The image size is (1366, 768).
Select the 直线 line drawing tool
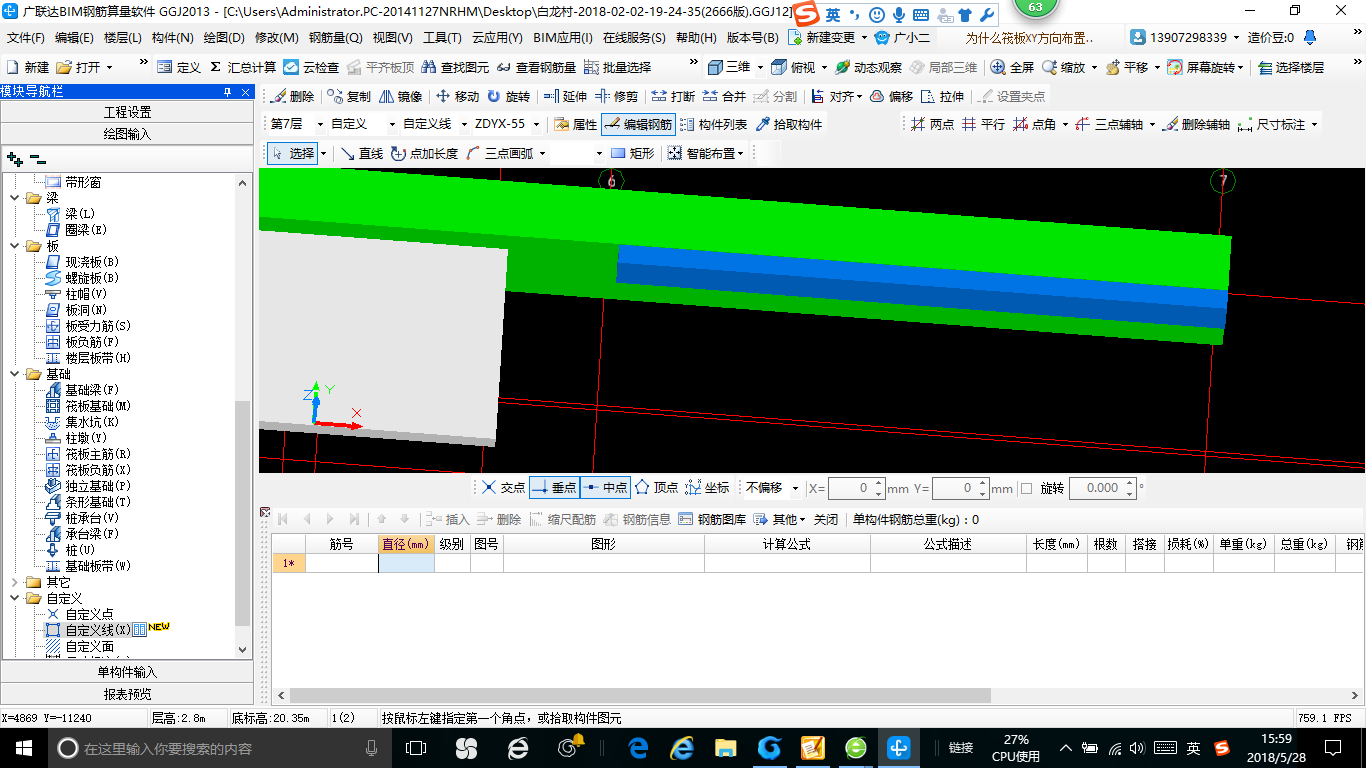point(362,153)
